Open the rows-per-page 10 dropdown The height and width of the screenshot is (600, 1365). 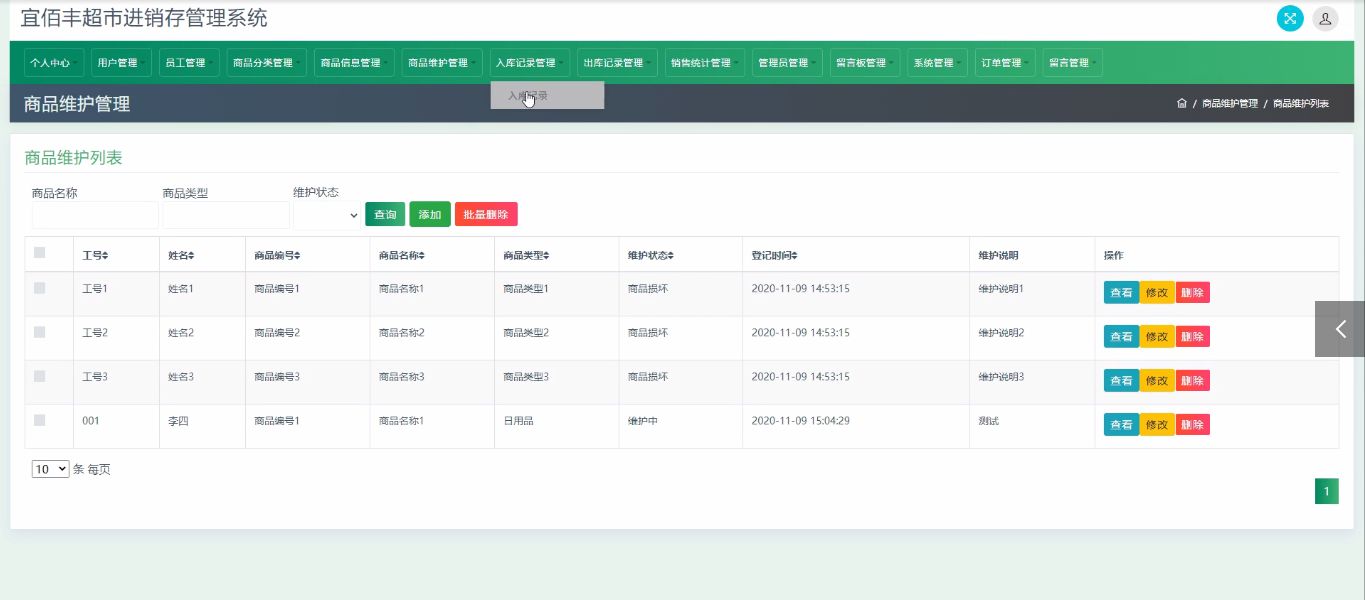click(x=50, y=469)
